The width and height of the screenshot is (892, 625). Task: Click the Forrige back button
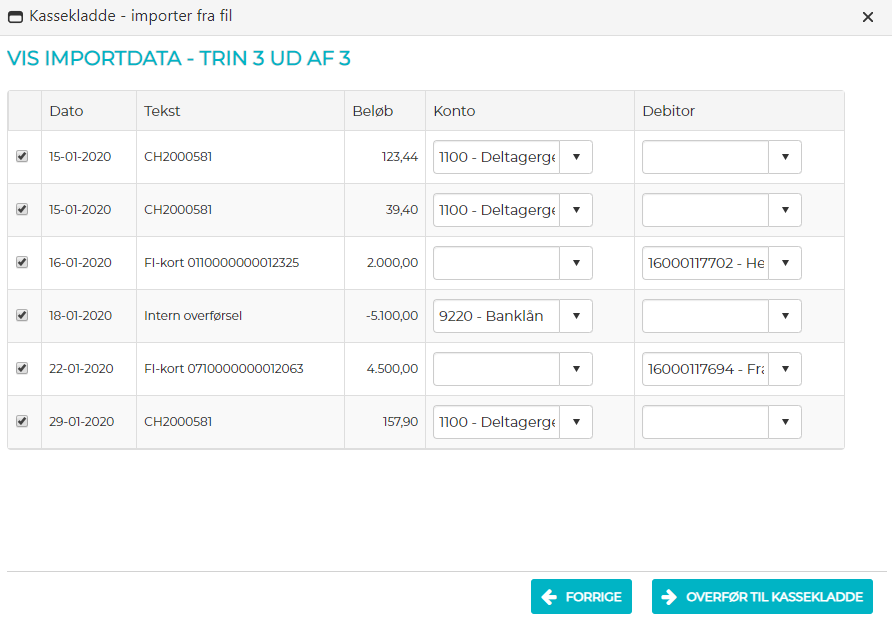(581, 597)
